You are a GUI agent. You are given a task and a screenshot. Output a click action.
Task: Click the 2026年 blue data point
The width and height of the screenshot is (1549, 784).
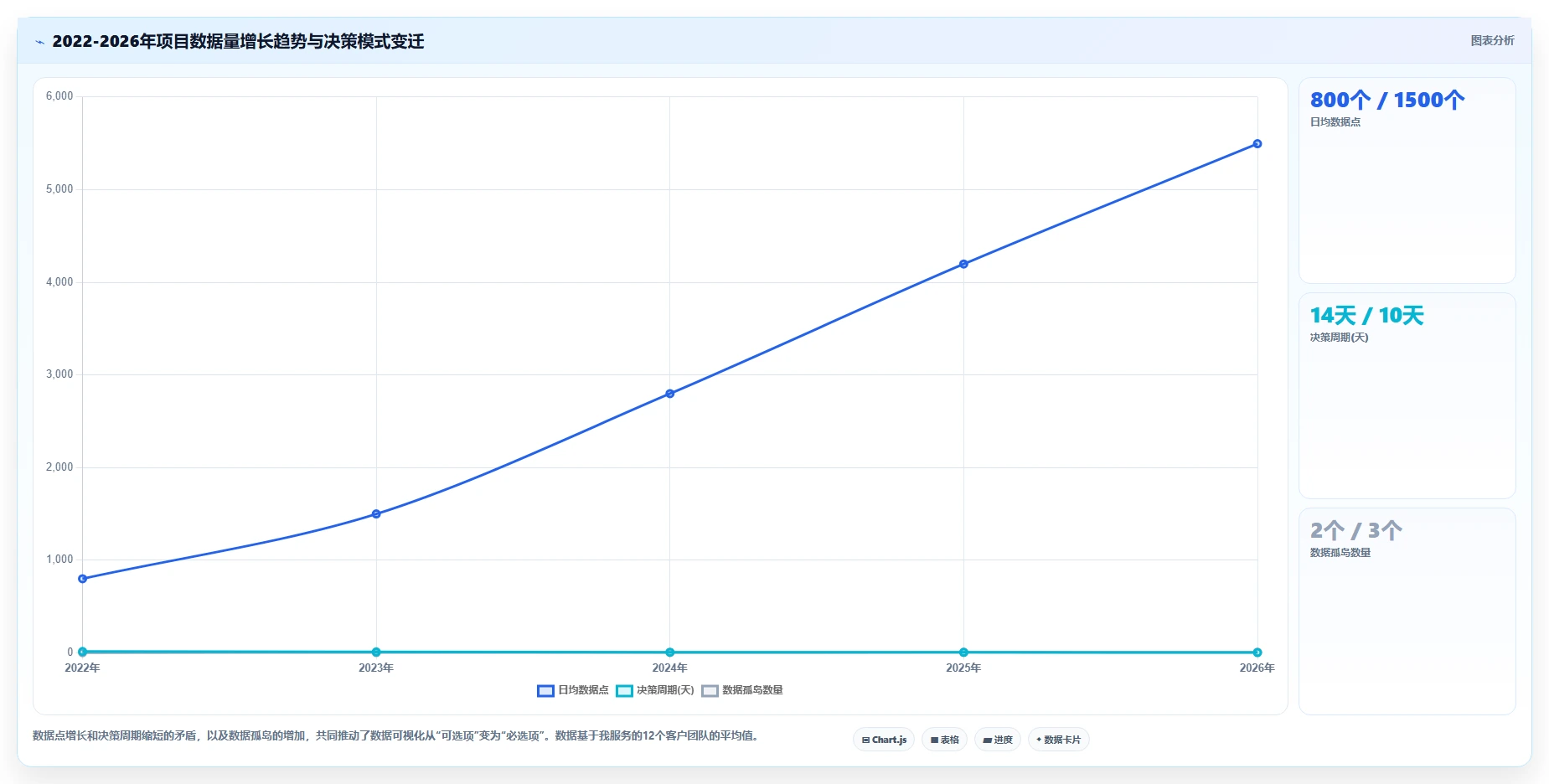pos(1257,144)
